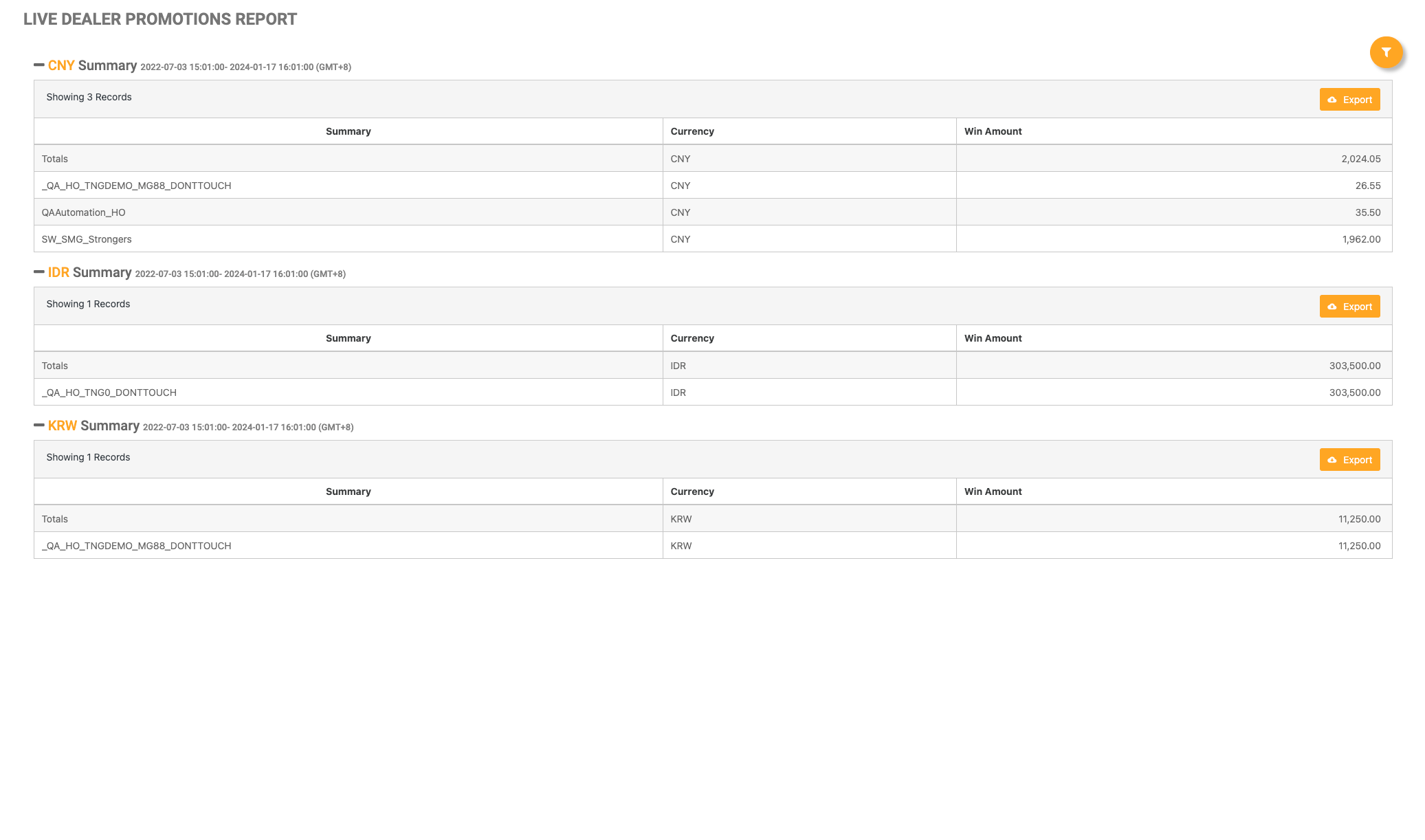
Task: Click the 303,500.00 IDR totals amount
Action: click(x=1354, y=366)
